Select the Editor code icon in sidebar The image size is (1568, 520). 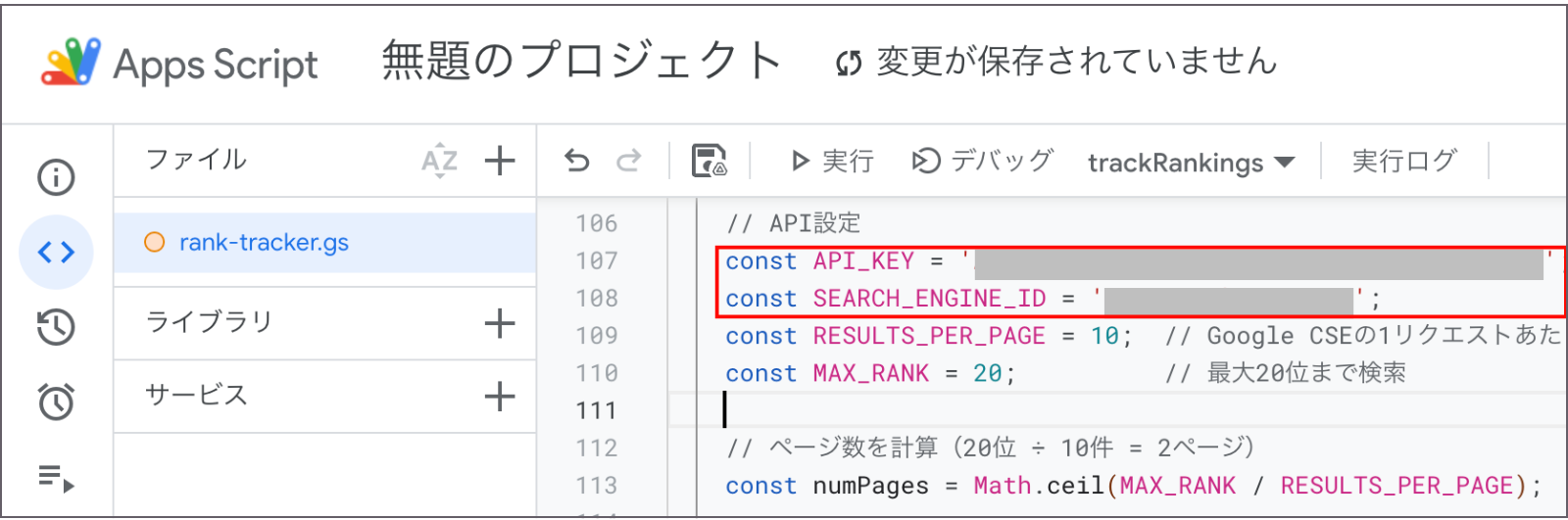pos(56,253)
